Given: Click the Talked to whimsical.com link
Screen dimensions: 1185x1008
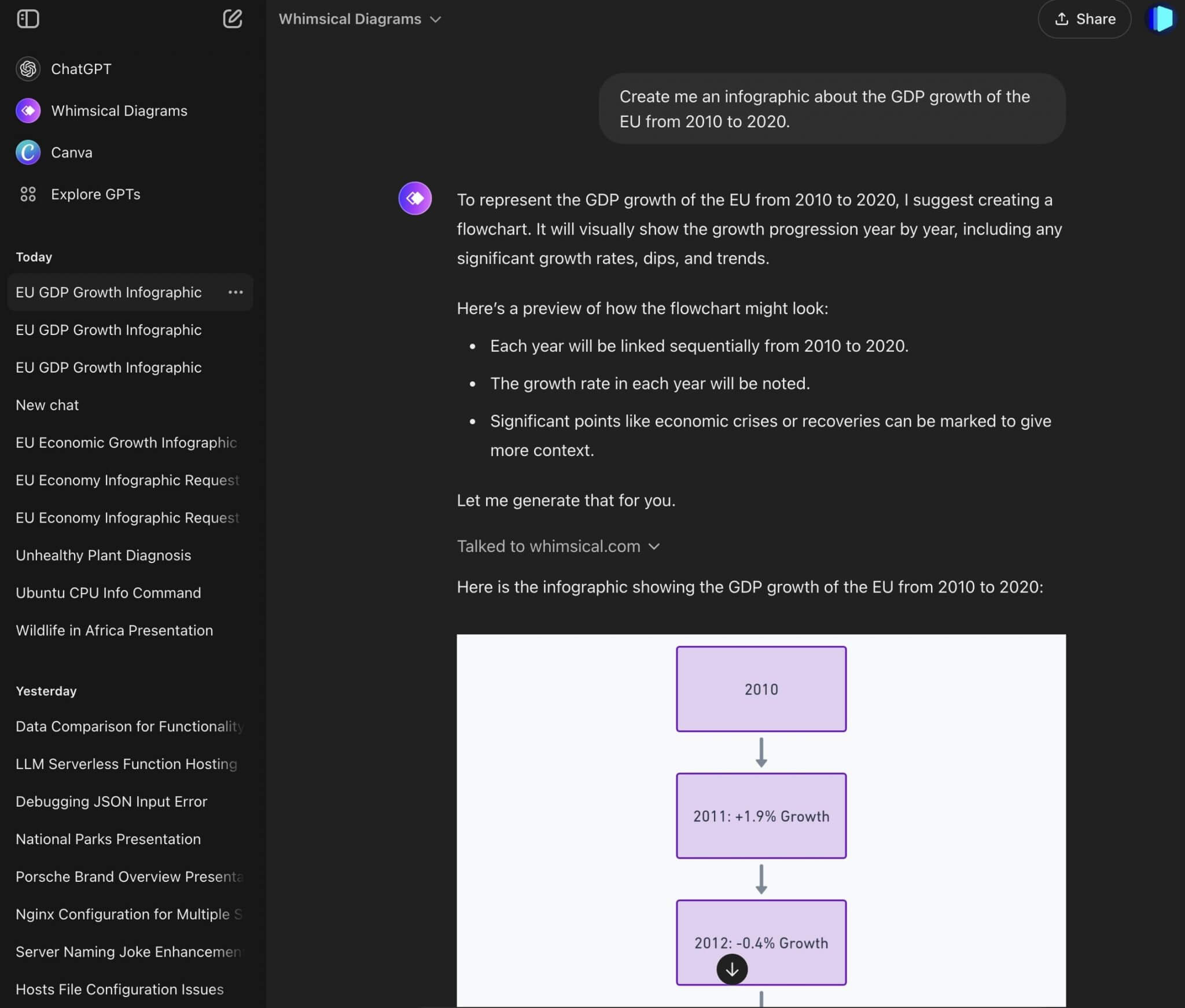Looking at the screenshot, I should click(547, 546).
